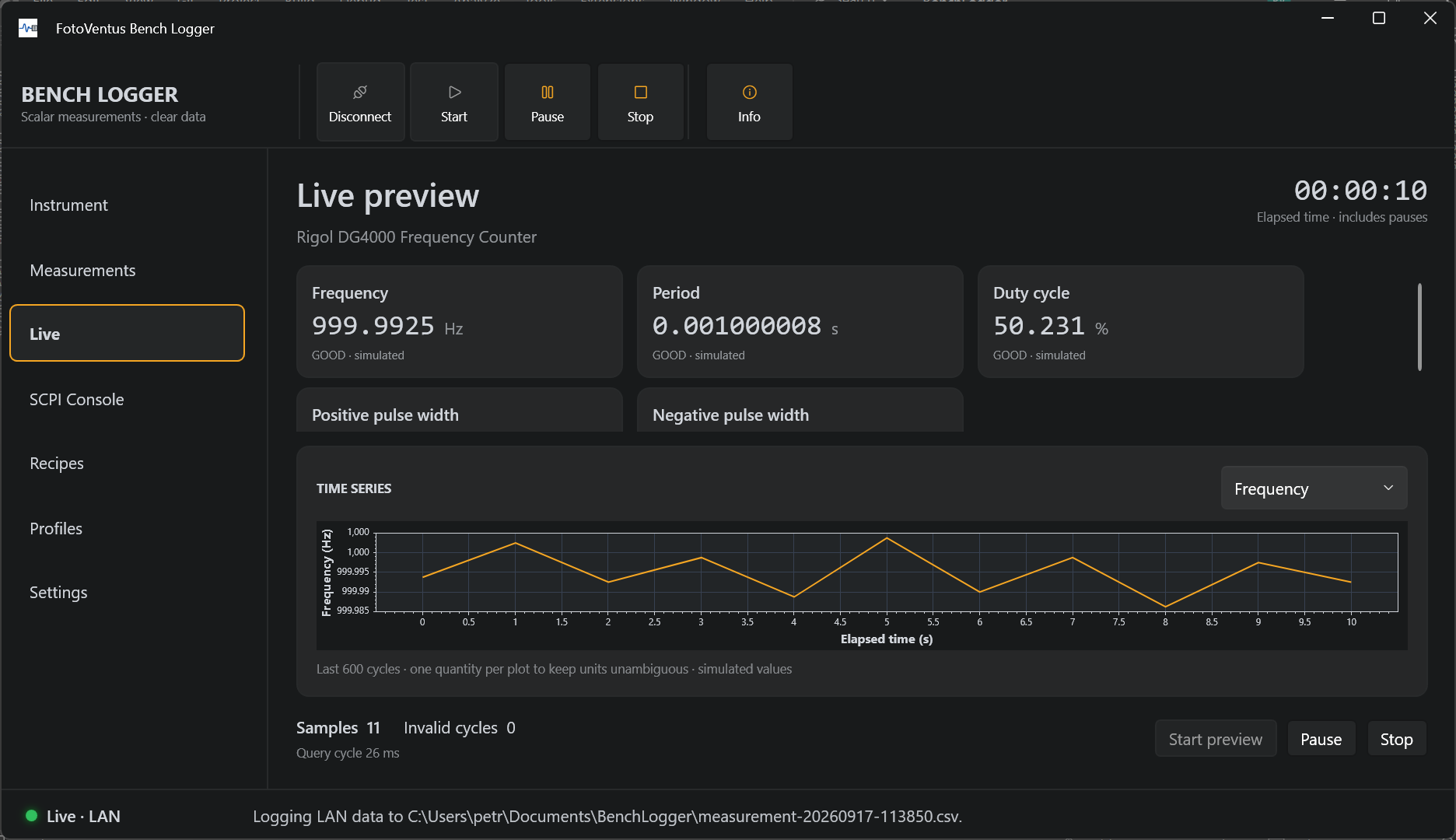The width and height of the screenshot is (1456, 840).
Task: Click the elapsed time readout 00:00:10
Action: [x=1361, y=191]
